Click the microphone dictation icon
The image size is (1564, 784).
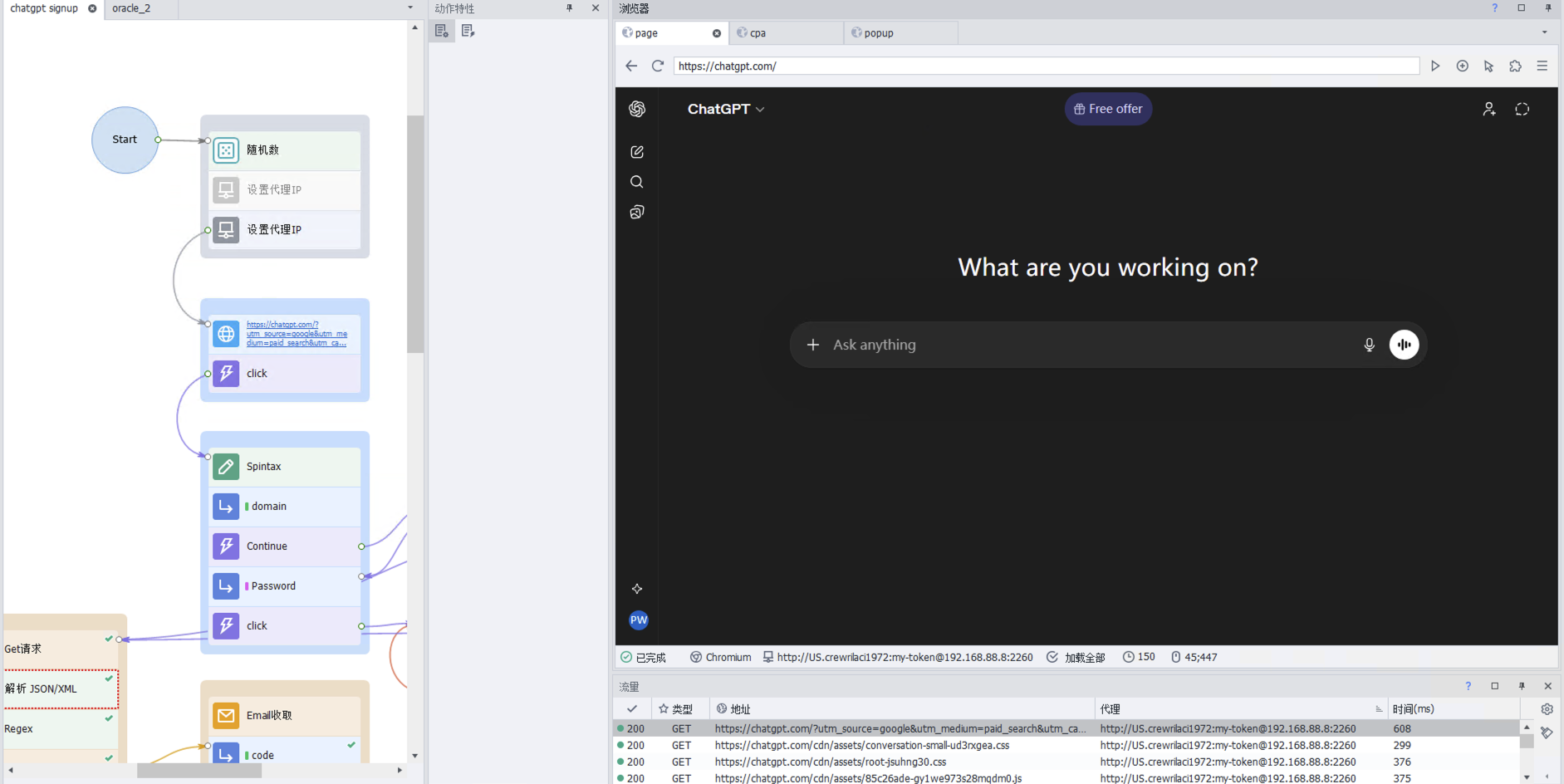(x=1369, y=345)
